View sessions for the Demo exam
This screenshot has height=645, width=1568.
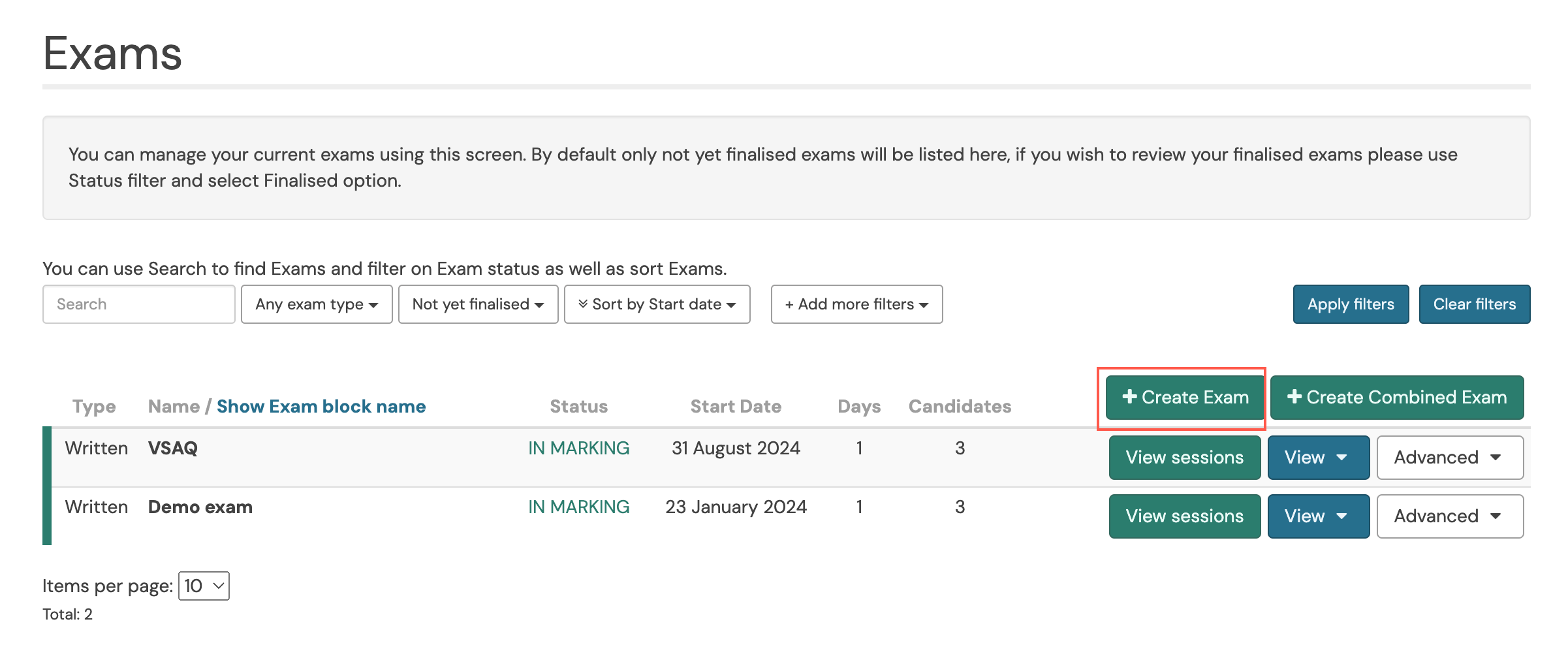pos(1184,516)
